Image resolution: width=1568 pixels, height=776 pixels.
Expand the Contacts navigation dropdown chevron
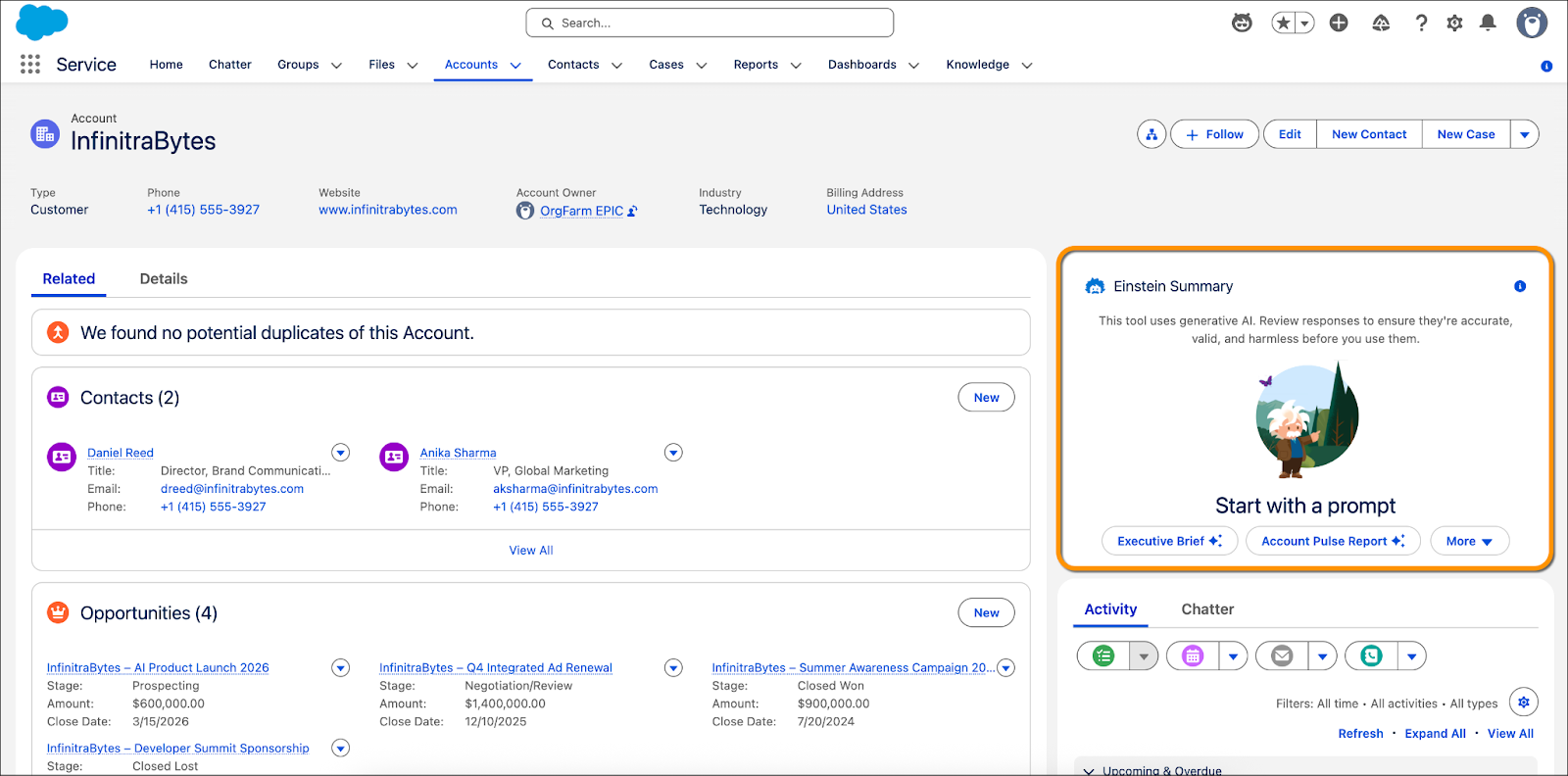616,66
